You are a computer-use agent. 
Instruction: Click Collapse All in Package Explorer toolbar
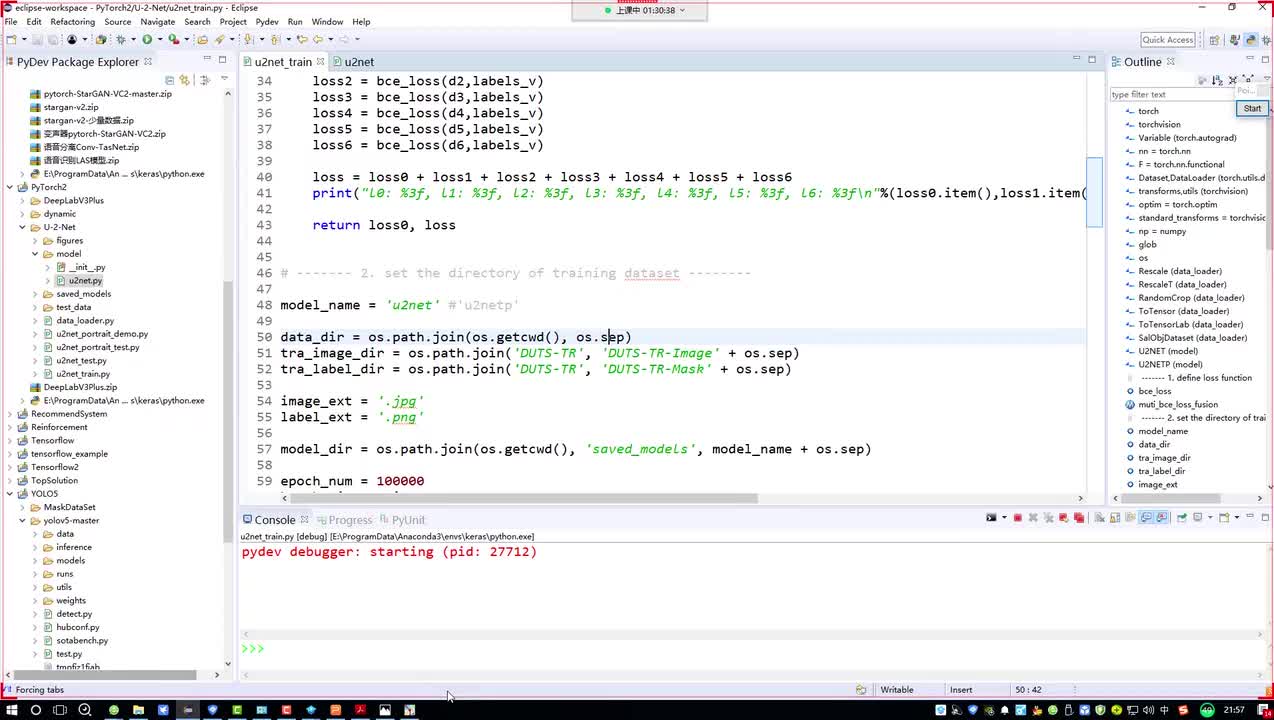point(169,79)
